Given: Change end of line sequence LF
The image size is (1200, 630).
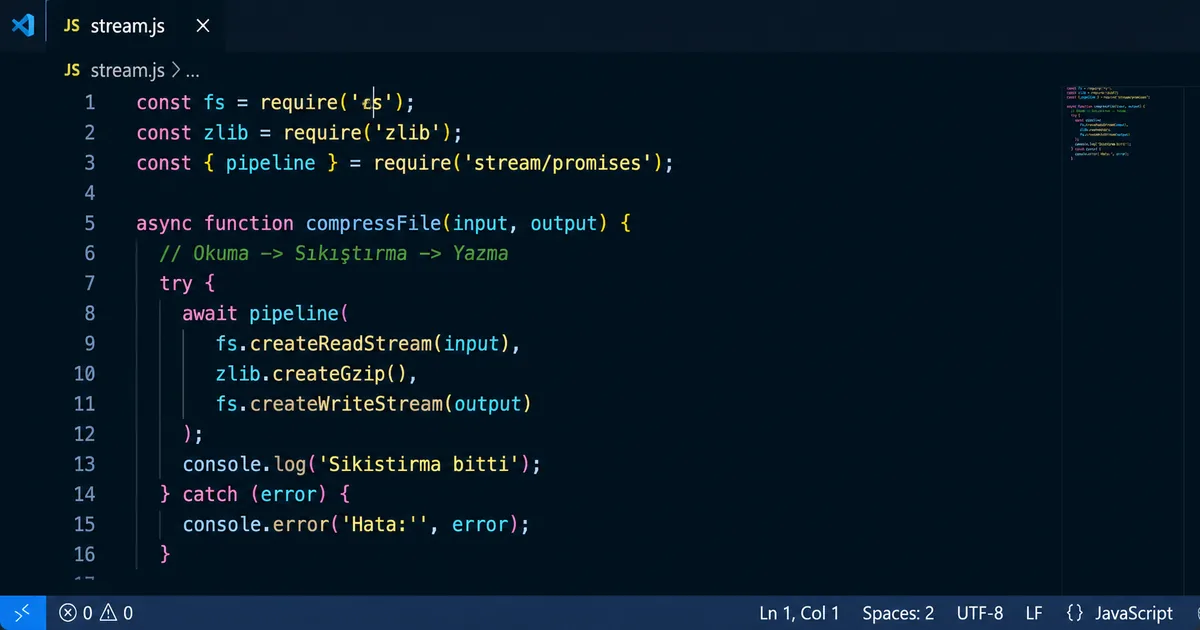Looking at the screenshot, I should tap(1033, 613).
